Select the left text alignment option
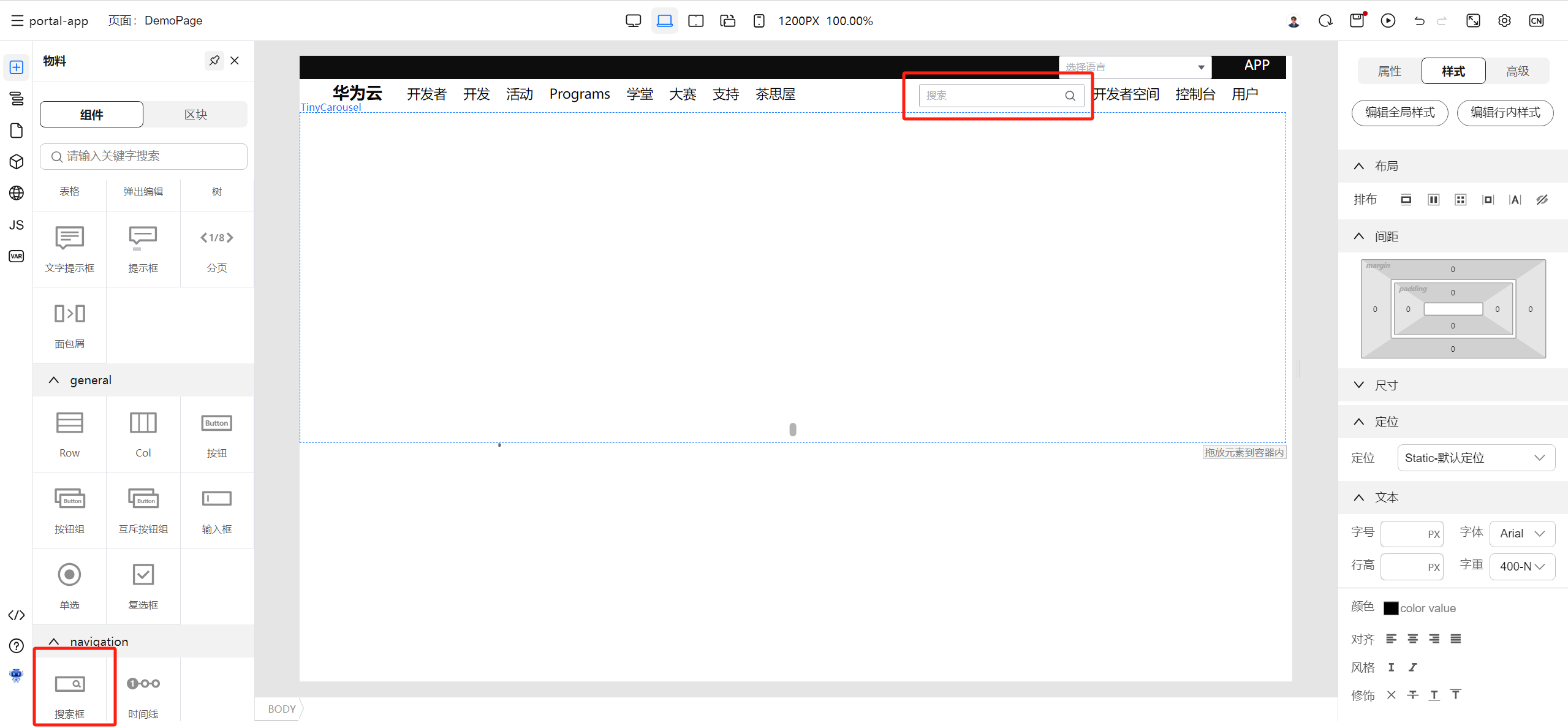The height and width of the screenshot is (728, 1568). 1391,639
